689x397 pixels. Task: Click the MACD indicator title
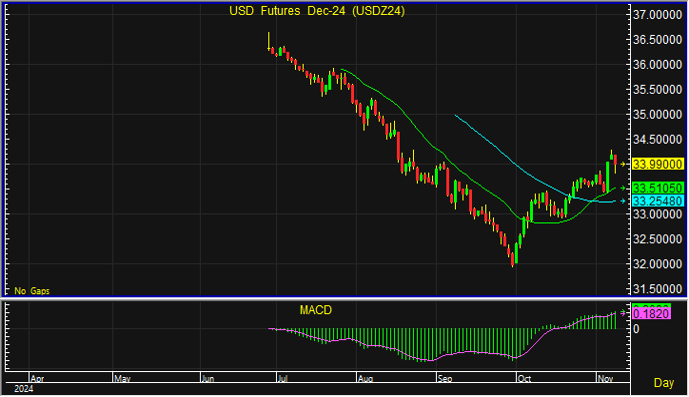pyautogui.click(x=315, y=310)
